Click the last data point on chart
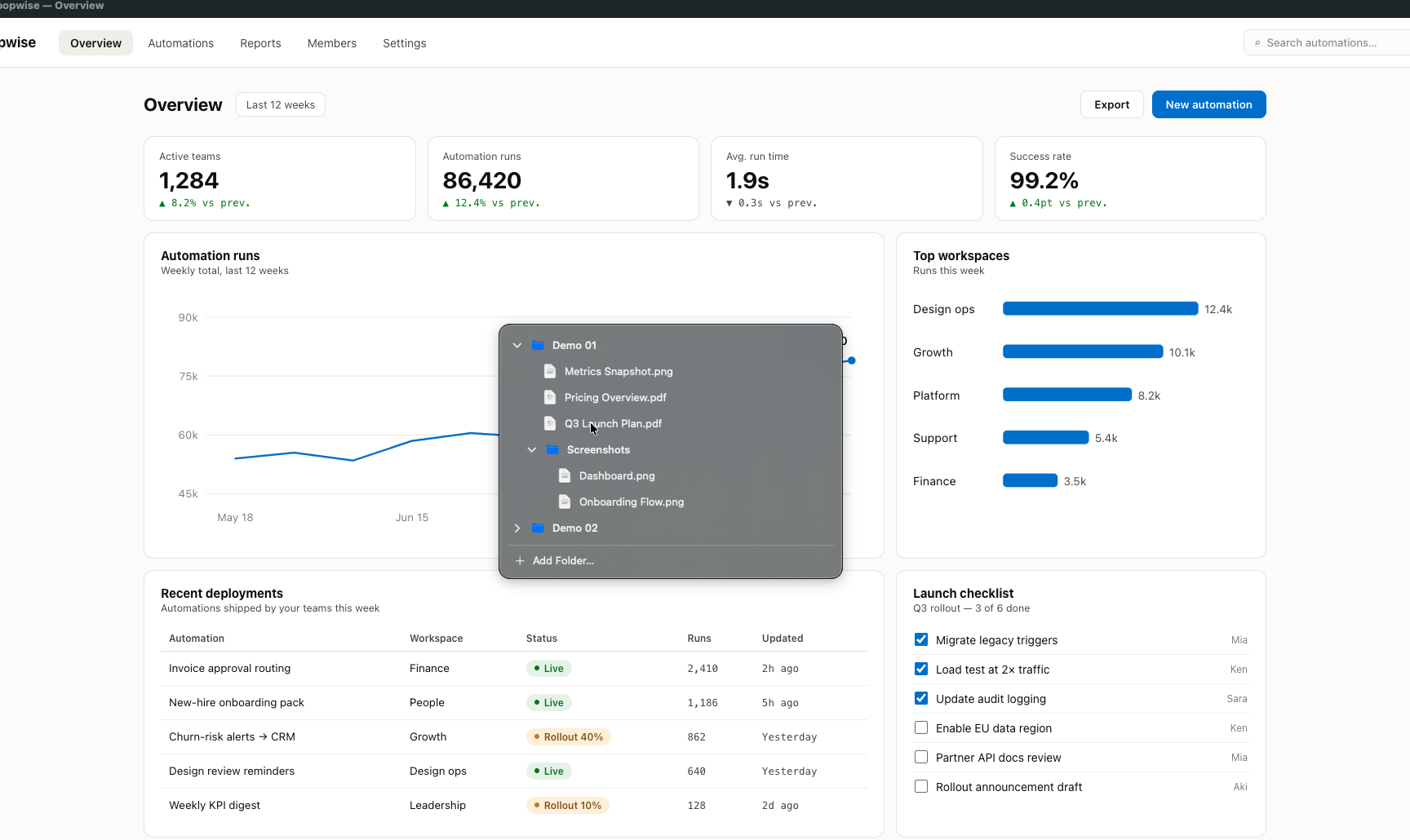 pos(851,360)
